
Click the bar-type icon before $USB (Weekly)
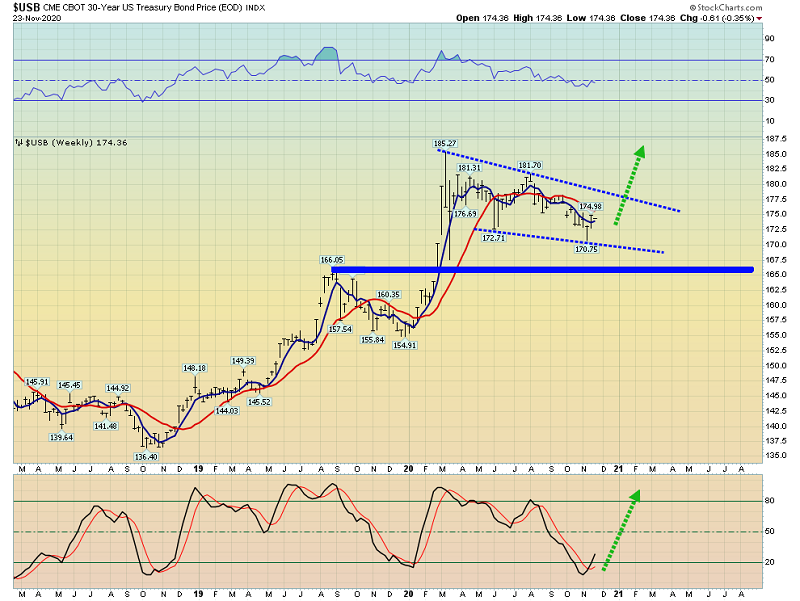tap(19, 143)
